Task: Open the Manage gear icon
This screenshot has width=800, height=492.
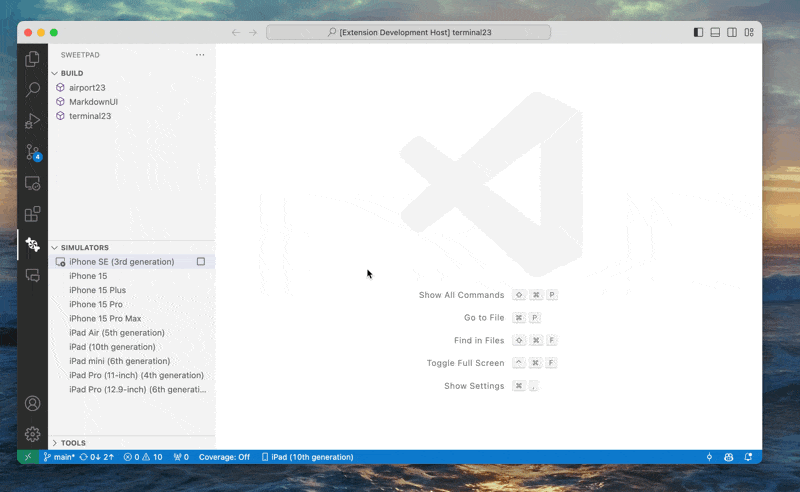Action: [33, 434]
